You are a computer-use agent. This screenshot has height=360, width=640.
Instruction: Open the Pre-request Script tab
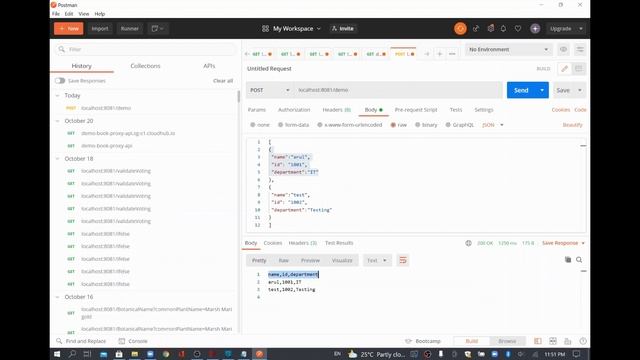(416, 110)
